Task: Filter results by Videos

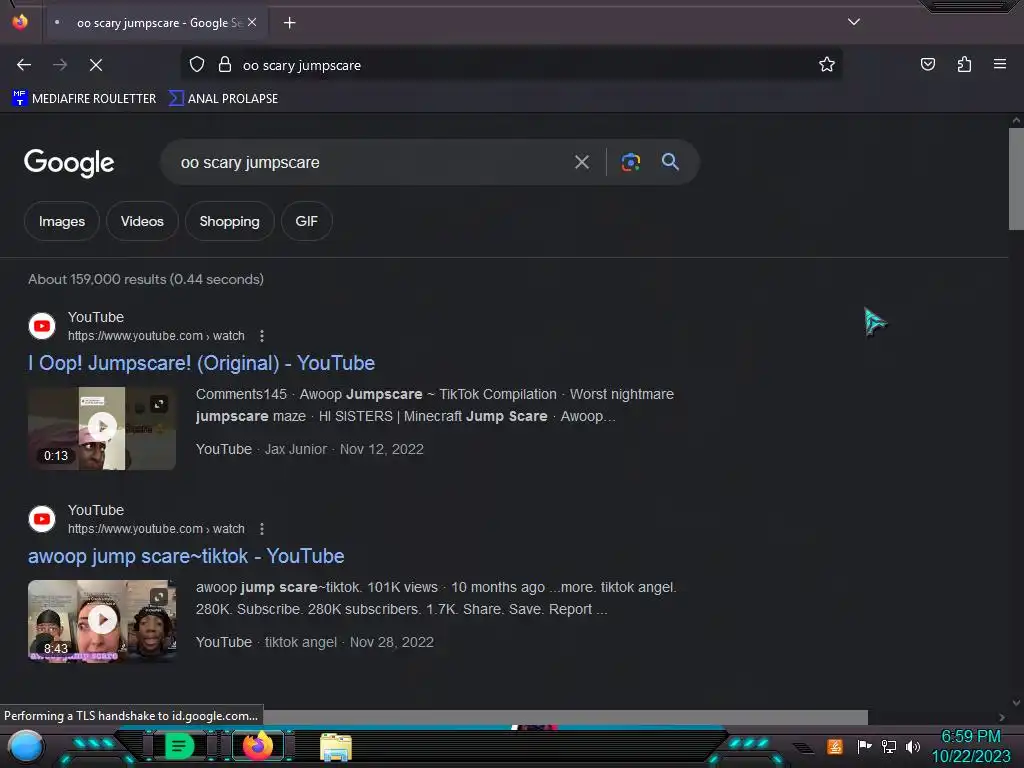Action: tap(142, 221)
